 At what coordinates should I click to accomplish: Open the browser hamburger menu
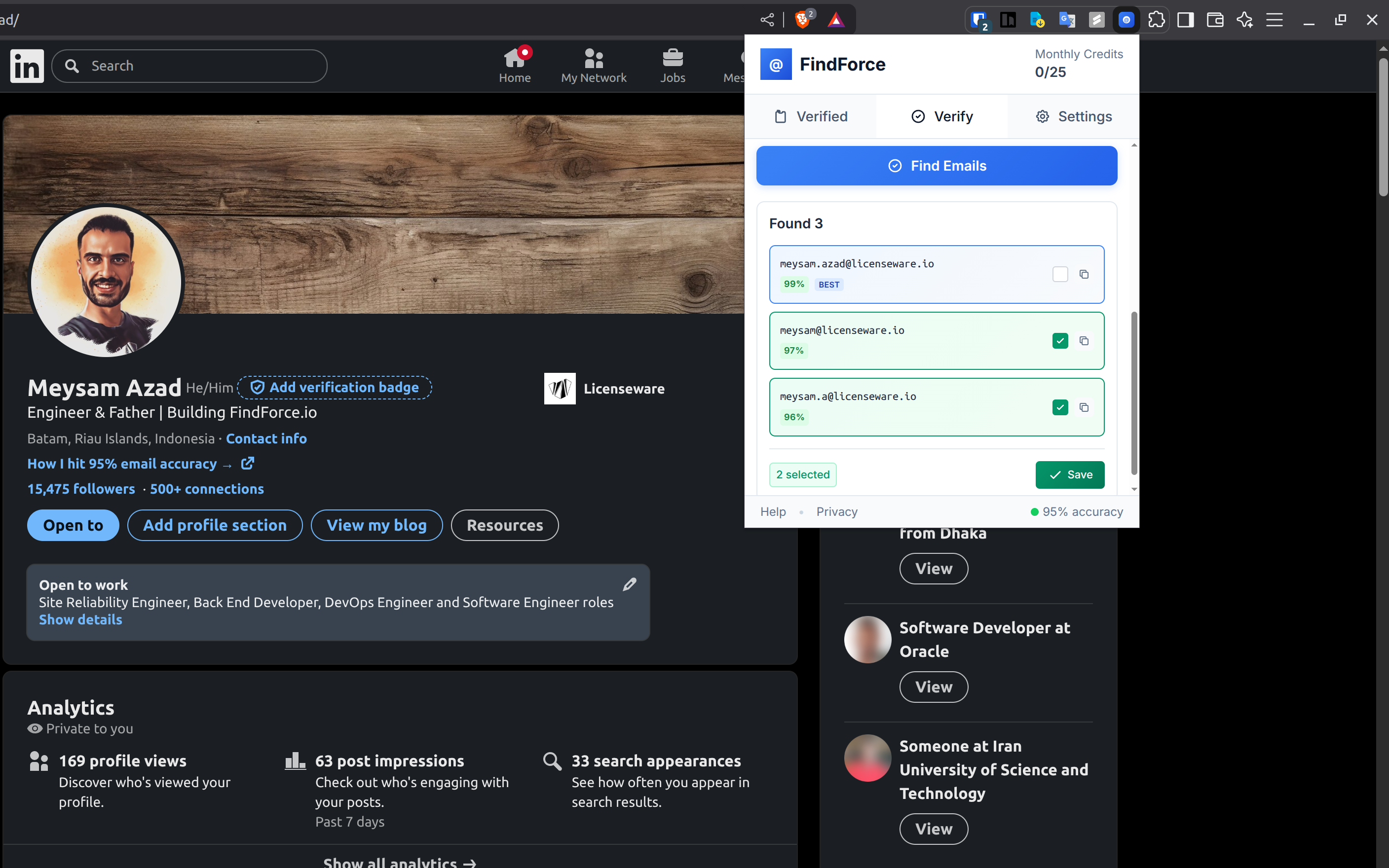click(x=1274, y=20)
